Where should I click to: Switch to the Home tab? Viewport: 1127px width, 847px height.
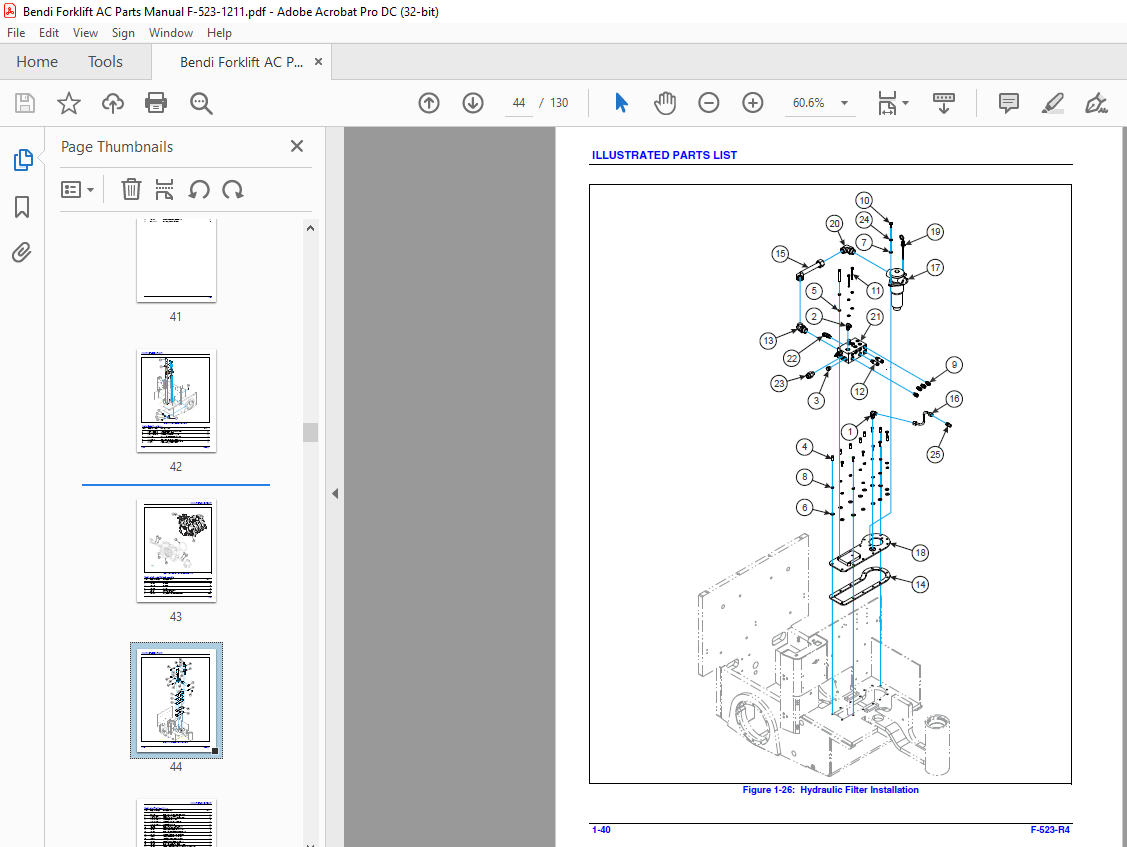pos(37,62)
